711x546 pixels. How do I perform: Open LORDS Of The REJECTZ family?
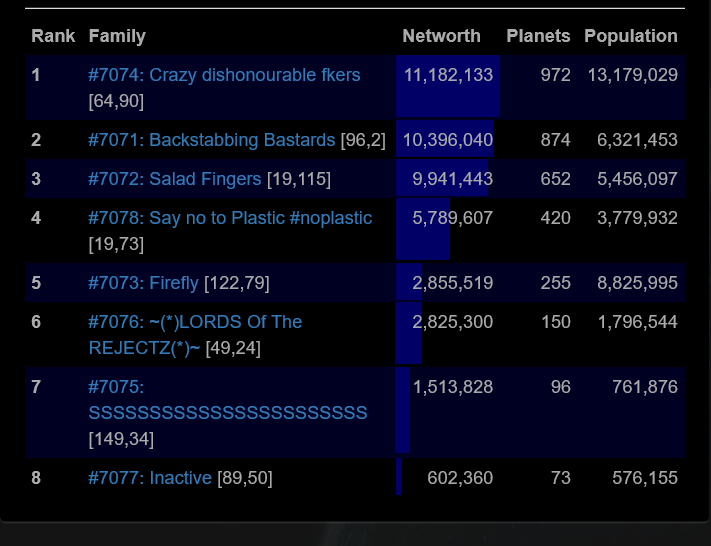click(x=195, y=322)
